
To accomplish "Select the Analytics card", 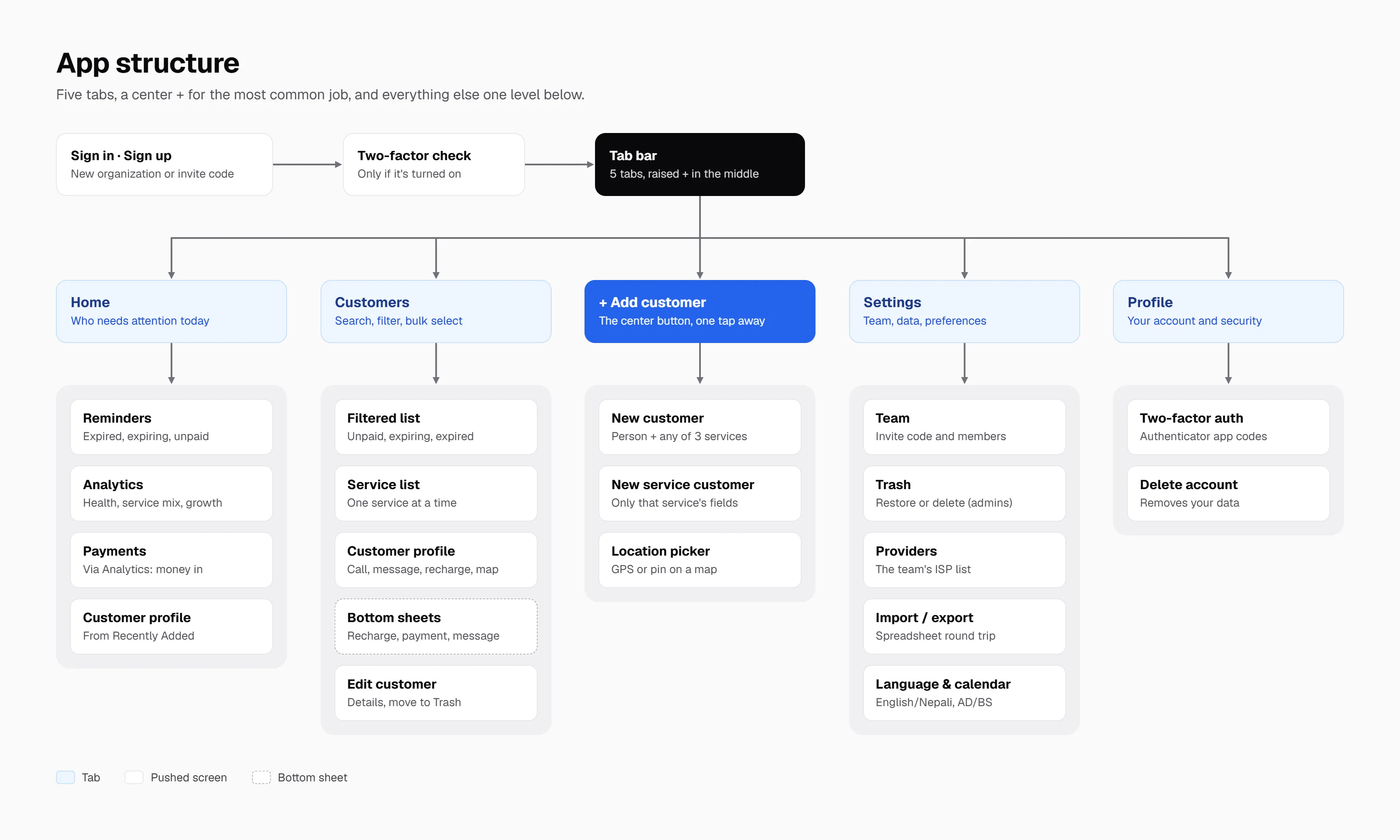I will 171,493.
